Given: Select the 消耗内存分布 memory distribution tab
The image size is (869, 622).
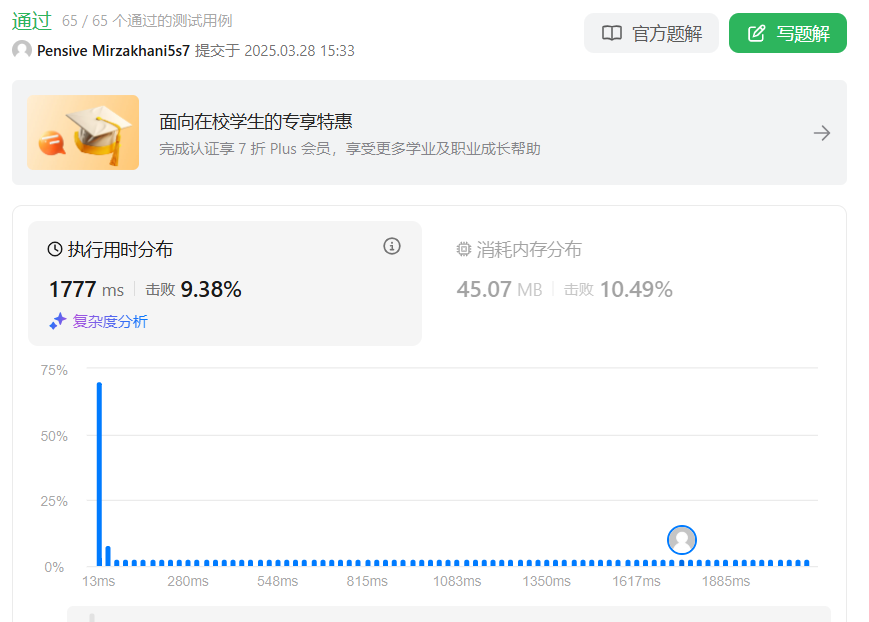Looking at the screenshot, I should tap(519, 249).
